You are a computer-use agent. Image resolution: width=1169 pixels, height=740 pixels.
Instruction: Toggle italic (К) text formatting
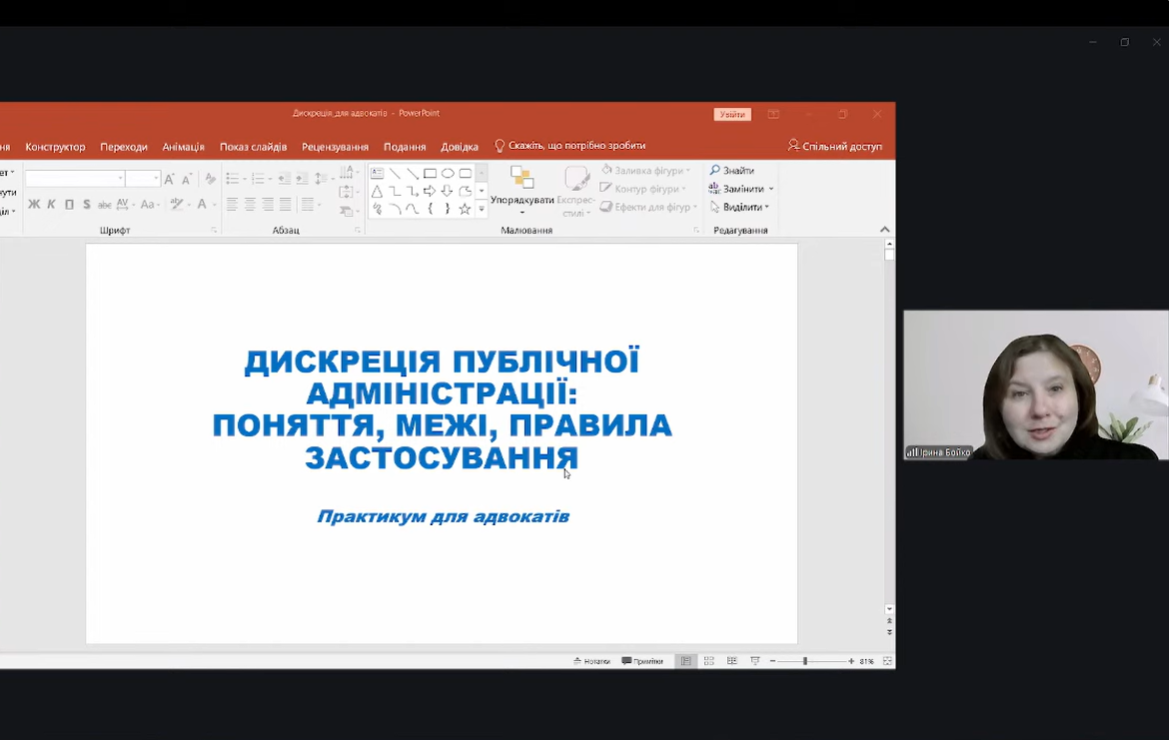(51, 205)
